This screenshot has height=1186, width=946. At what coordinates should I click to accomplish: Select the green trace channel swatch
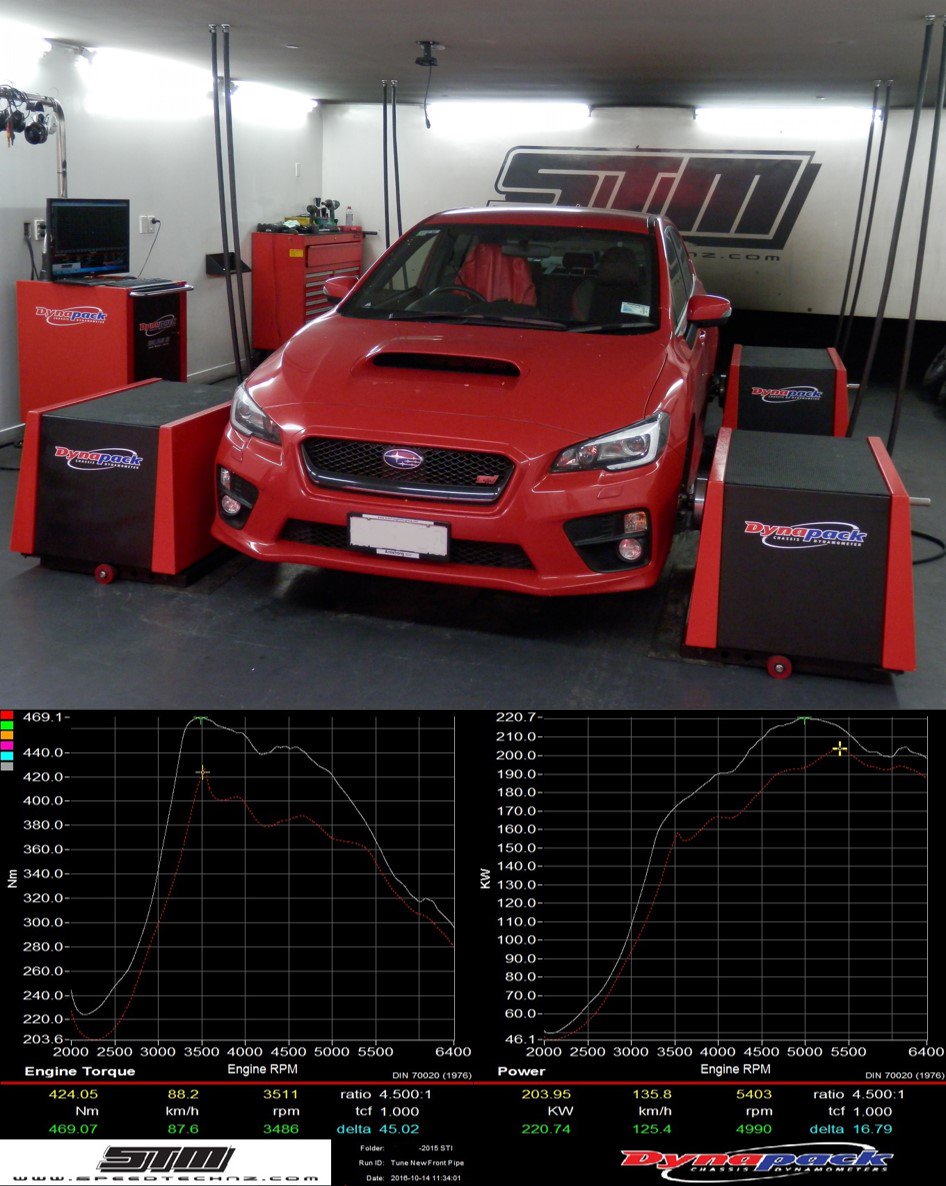[x=7, y=724]
